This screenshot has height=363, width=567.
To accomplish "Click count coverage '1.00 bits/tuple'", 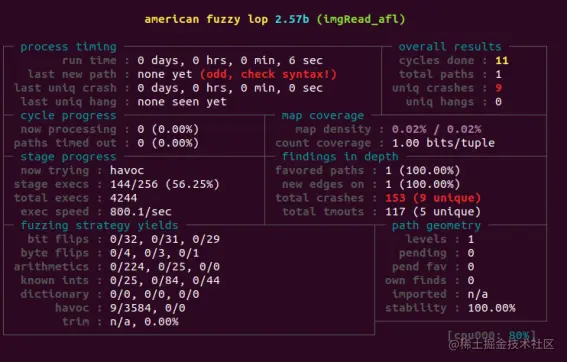I will pos(443,143).
